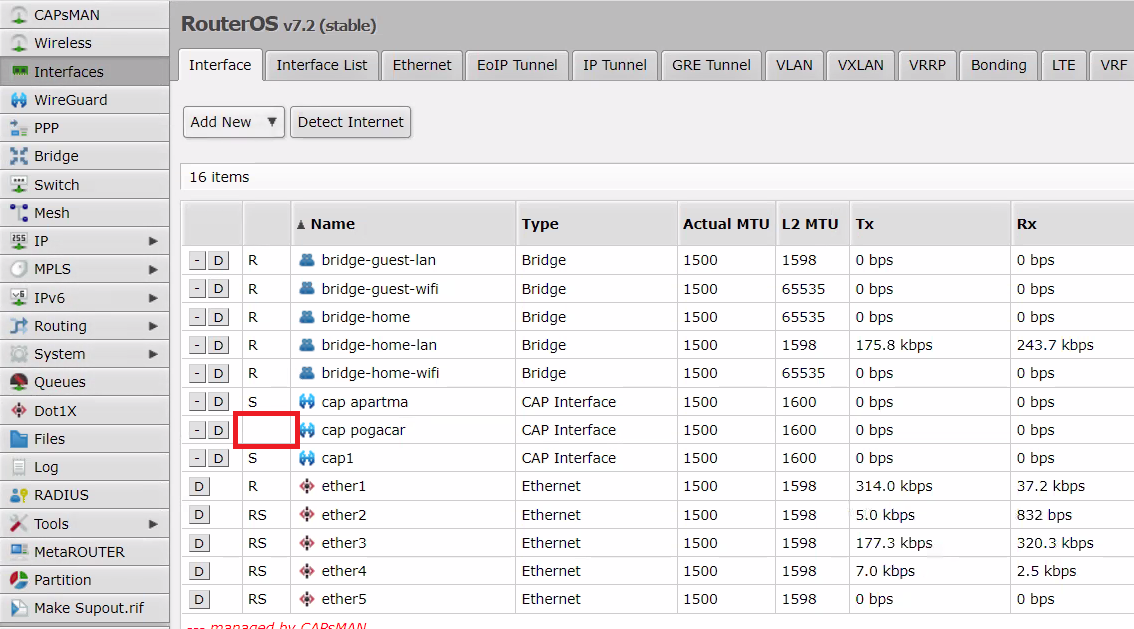Remove cap1 with its minus button

point(197,458)
